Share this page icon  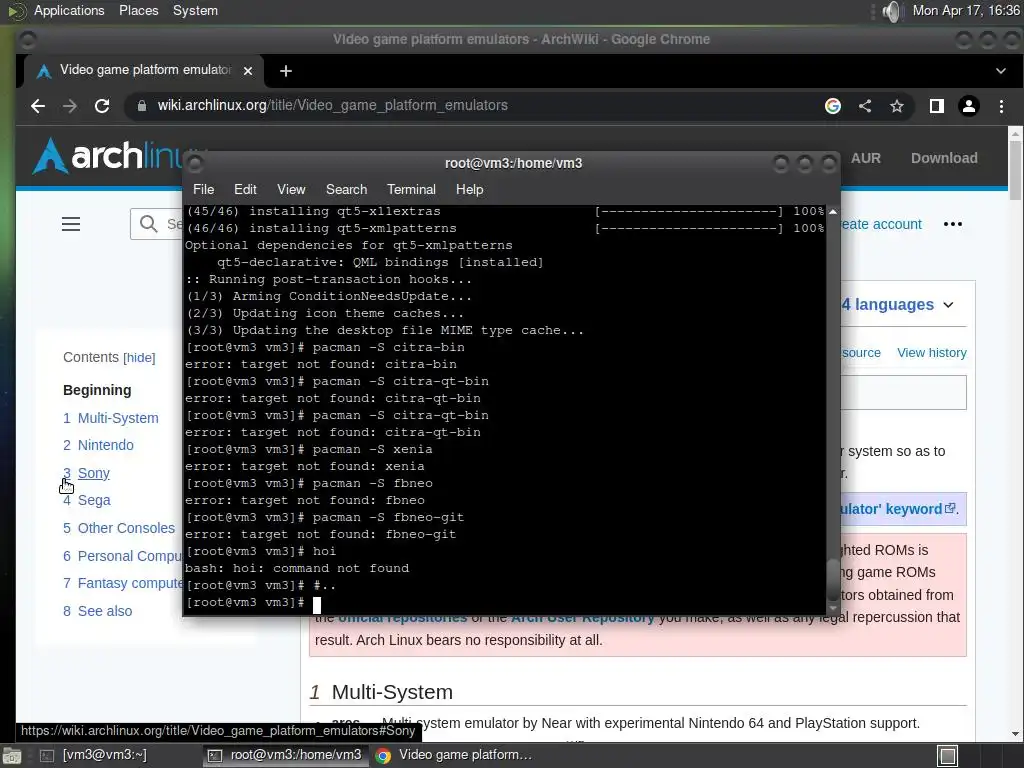click(x=865, y=106)
